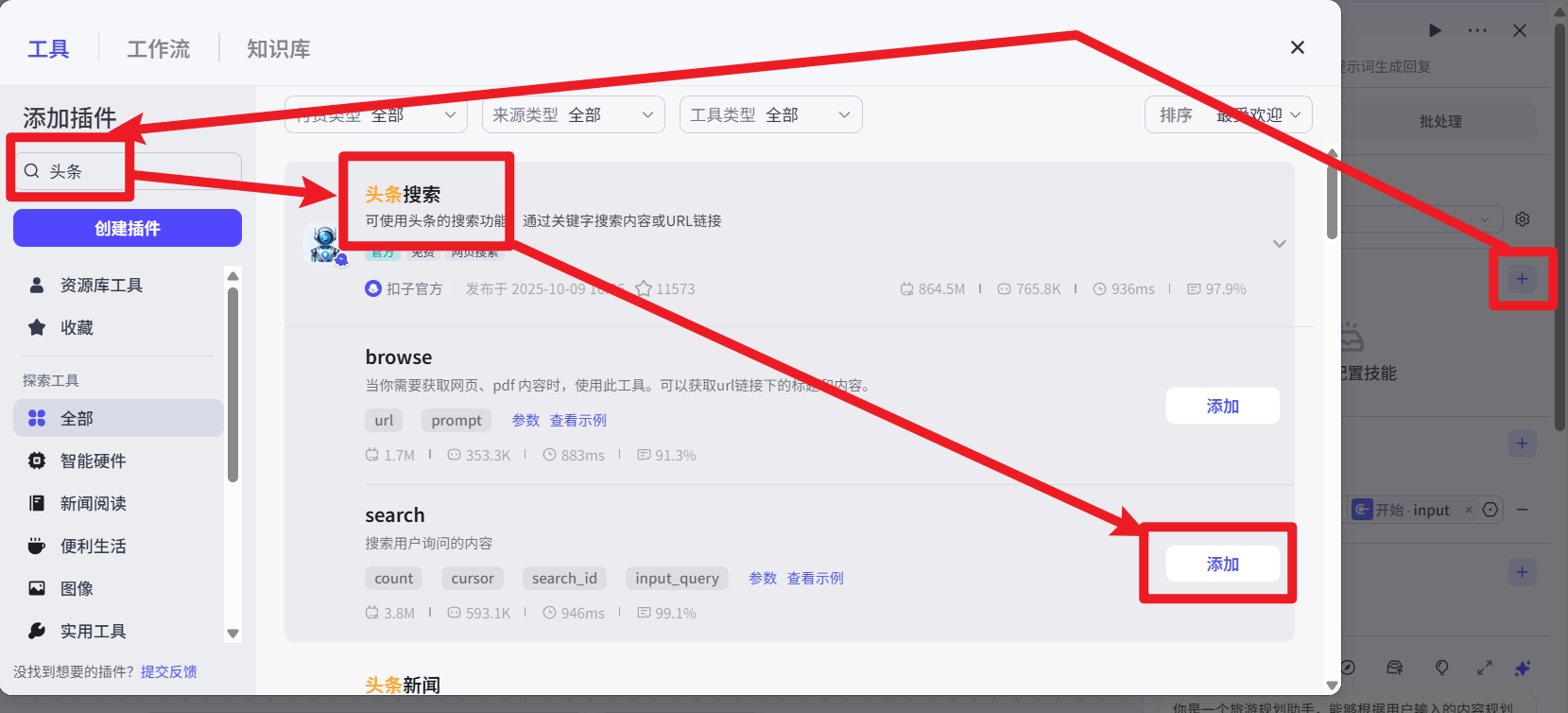Collapse the 头条搜索 plugin card chevron
The image size is (1568, 713).
[x=1280, y=244]
